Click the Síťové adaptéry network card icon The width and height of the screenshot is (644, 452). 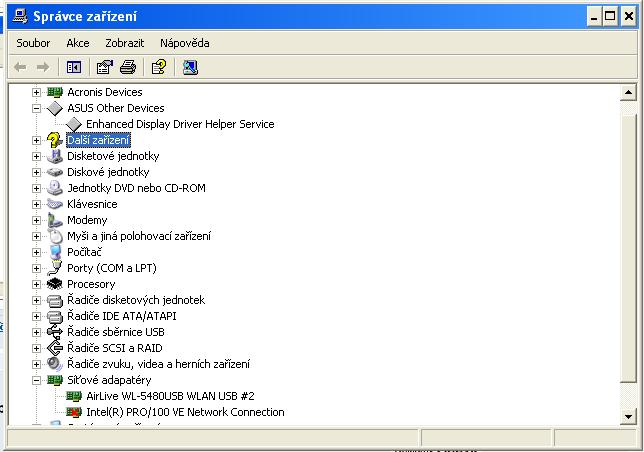(55, 380)
